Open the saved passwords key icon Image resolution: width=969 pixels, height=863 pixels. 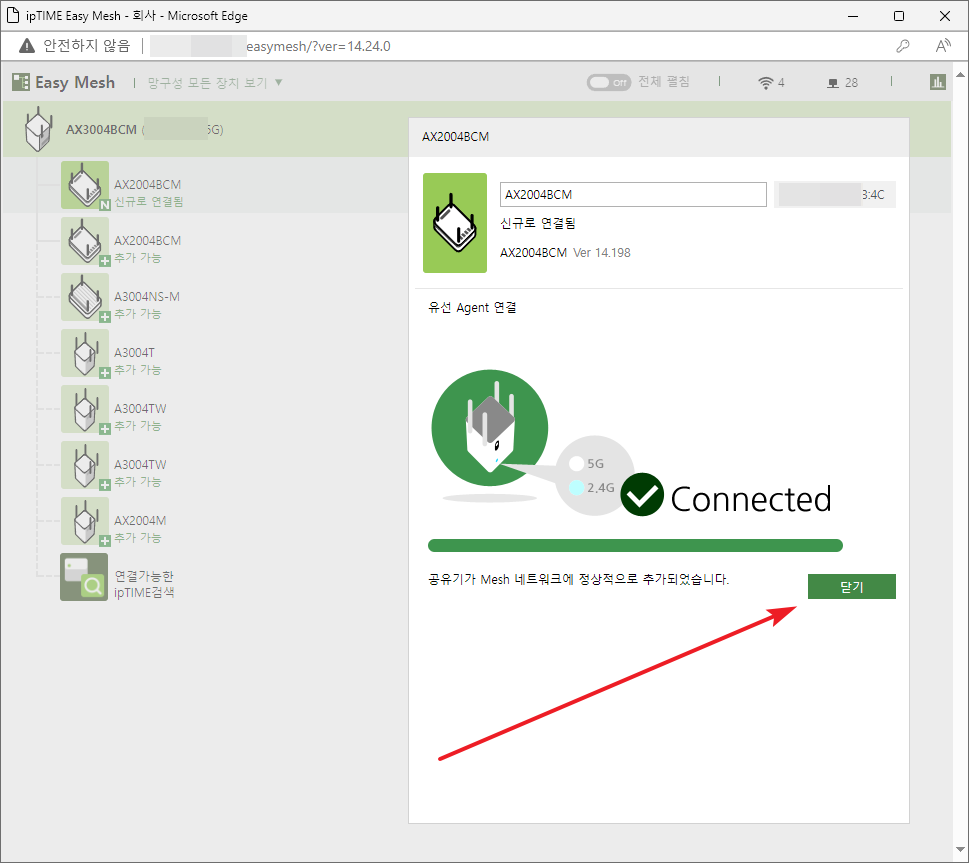903,46
